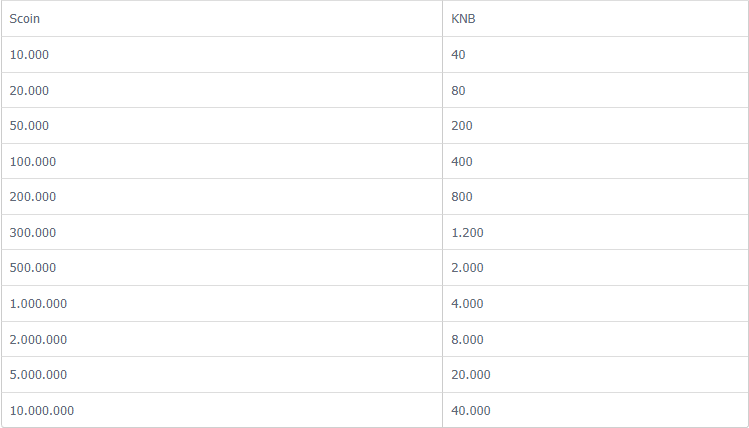Click the 80 KNB value
The height and width of the screenshot is (428, 749).
[x=458, y=90]
